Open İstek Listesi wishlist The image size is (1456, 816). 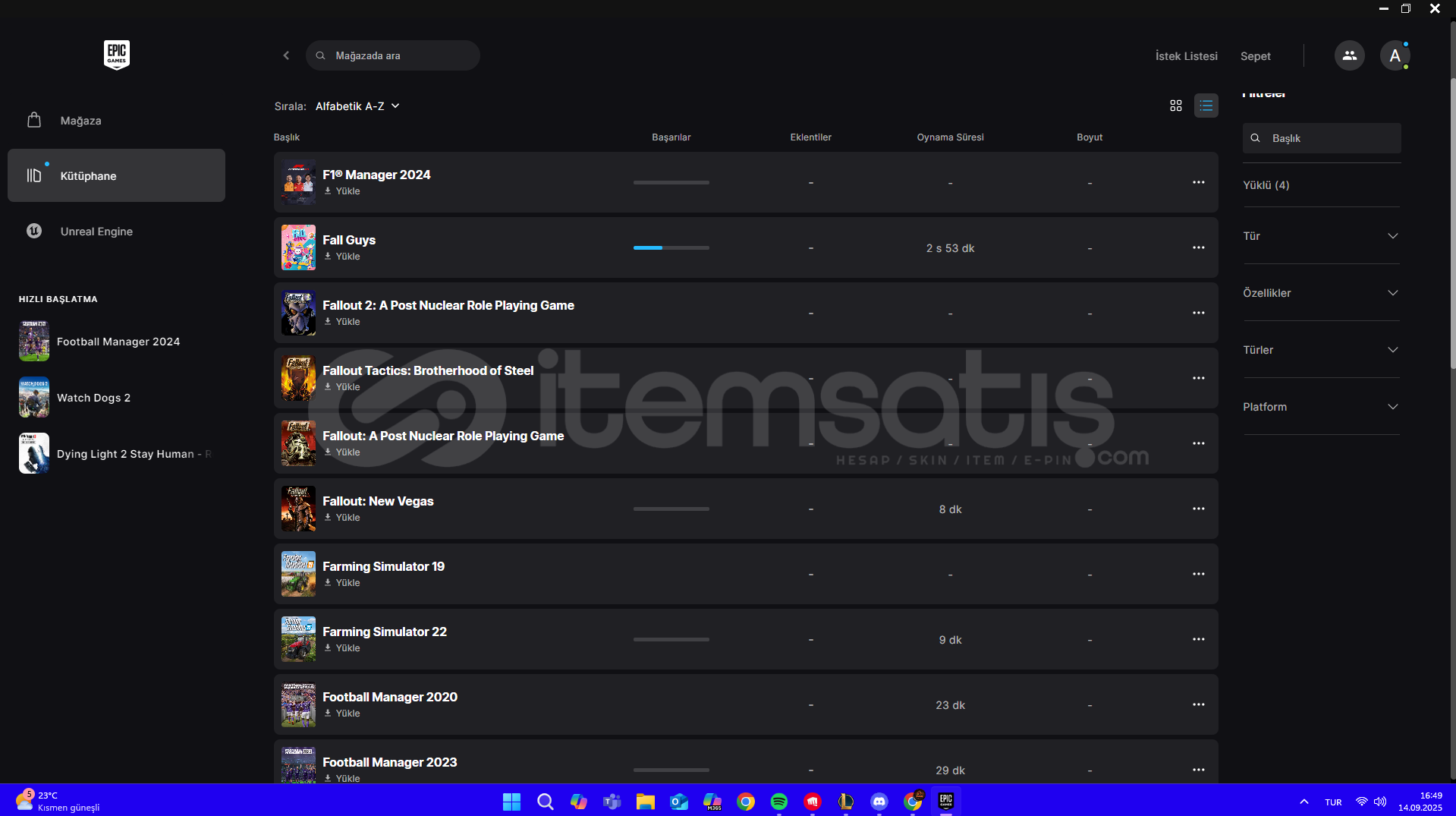pos(1186,56)
